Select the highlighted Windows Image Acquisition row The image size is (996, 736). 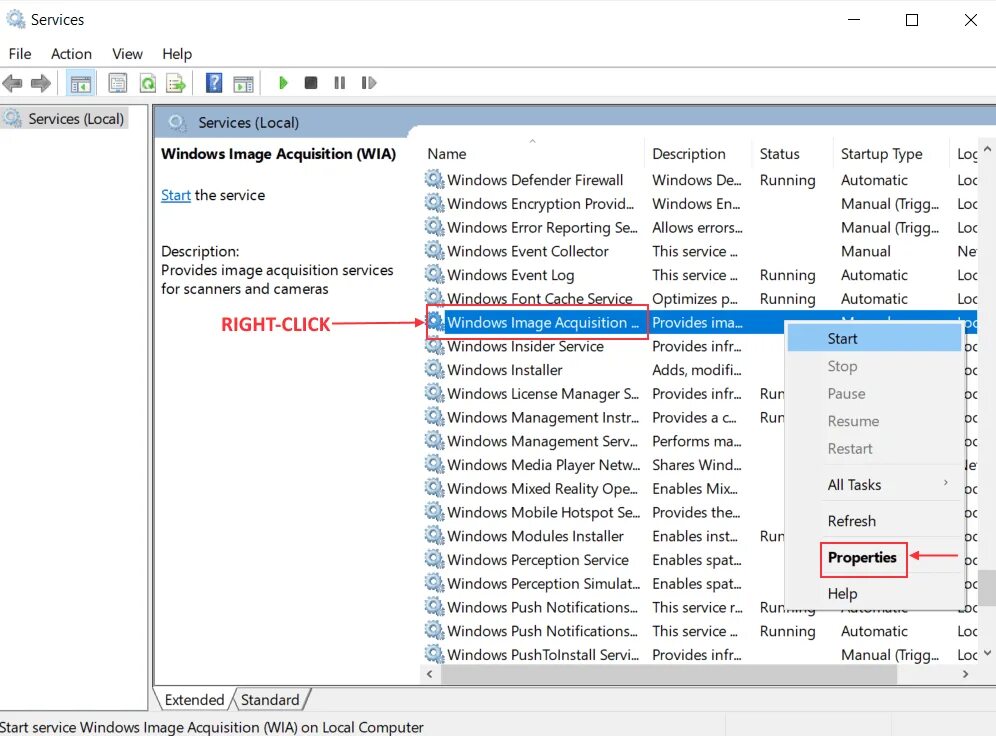pos(701,322)
